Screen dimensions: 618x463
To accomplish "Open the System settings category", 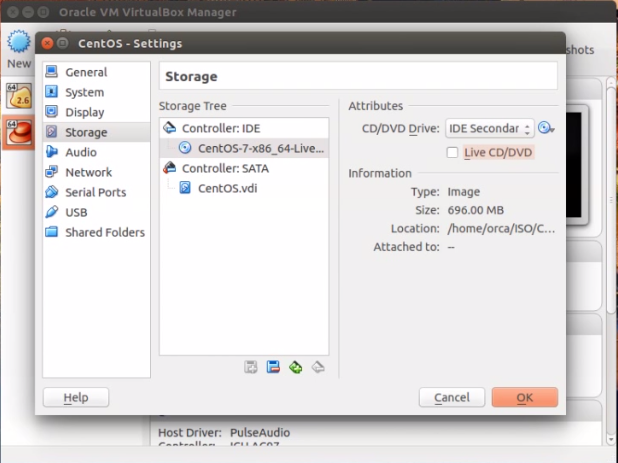I will pos(96,92).
